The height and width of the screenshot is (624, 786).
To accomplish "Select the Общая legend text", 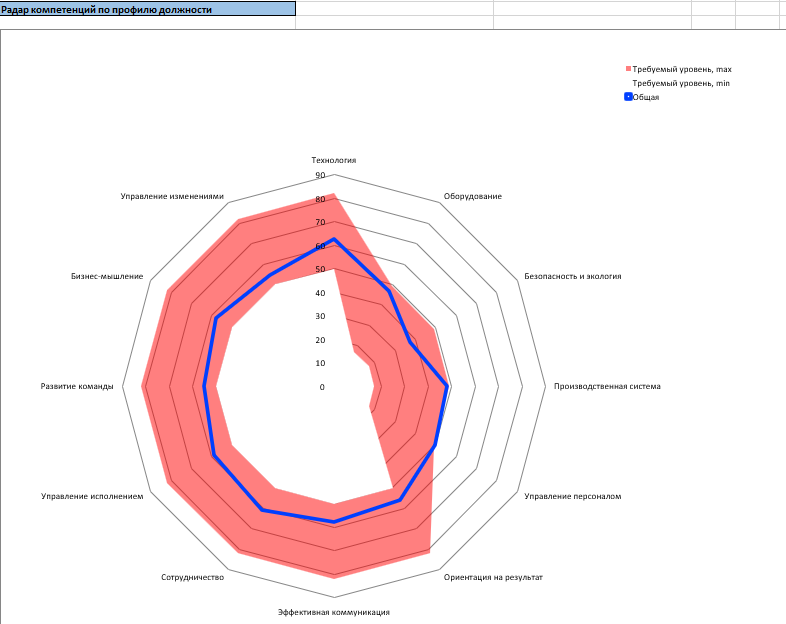I will pyautogui.click(x=646, y=97).
